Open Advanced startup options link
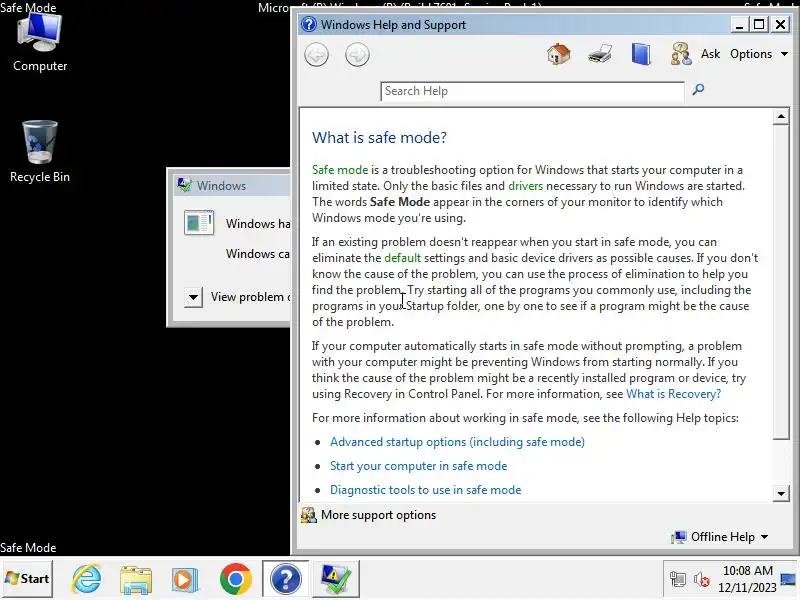This screenshot has width=800, height=600. 457,442
